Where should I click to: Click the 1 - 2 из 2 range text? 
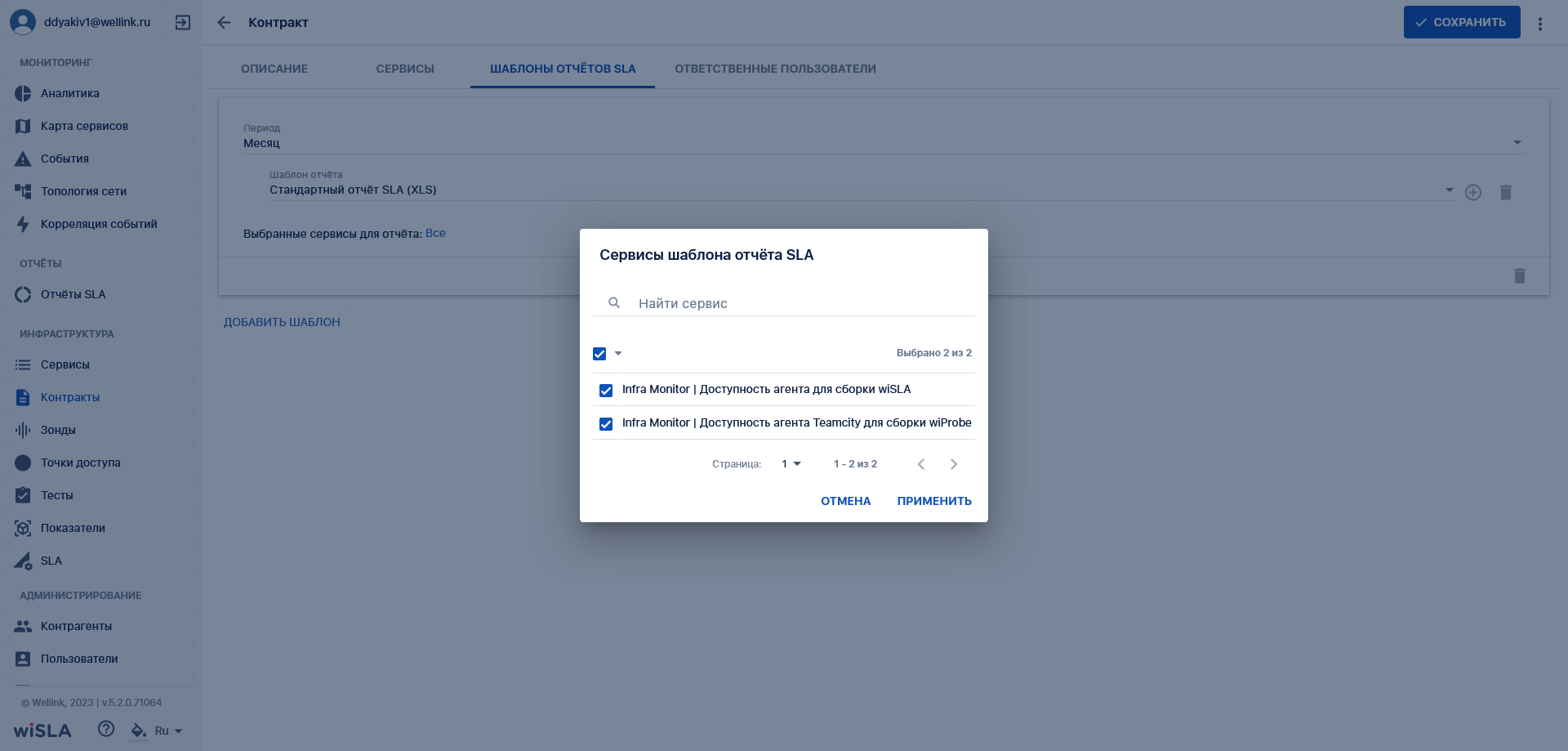pyautogui.click(x=855, y=463)
